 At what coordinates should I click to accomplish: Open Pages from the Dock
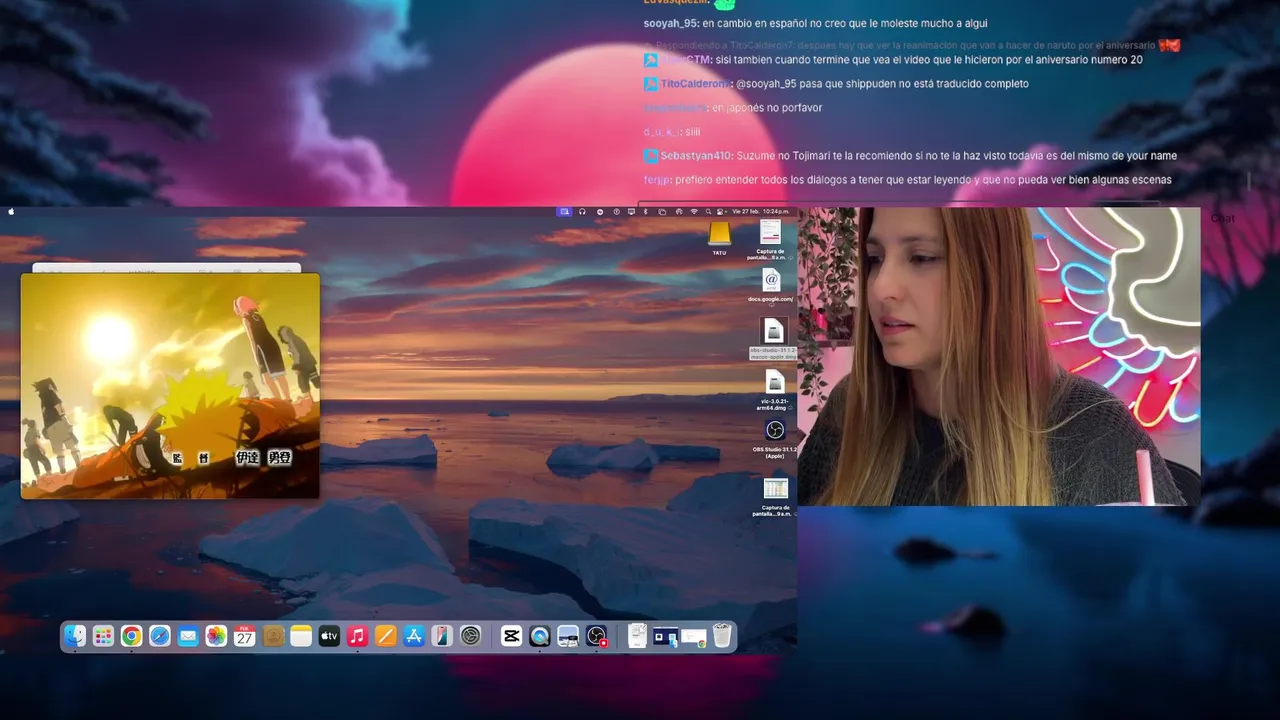coord(386,636)
